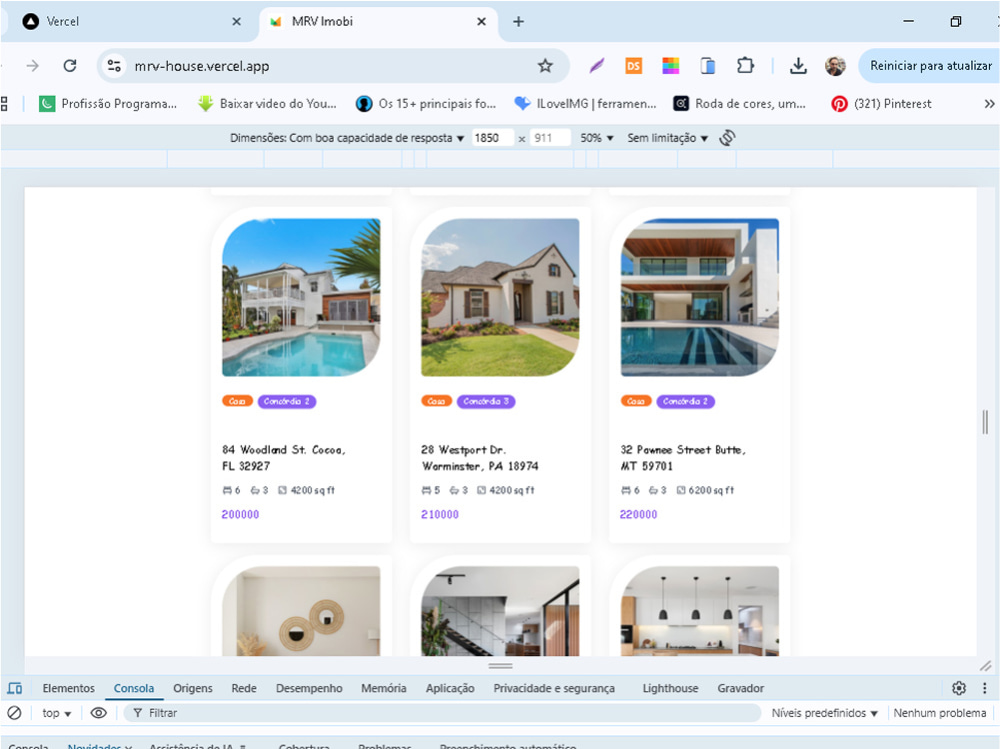
Task: Open site information icon in address bar
Action: click(114, 66)
